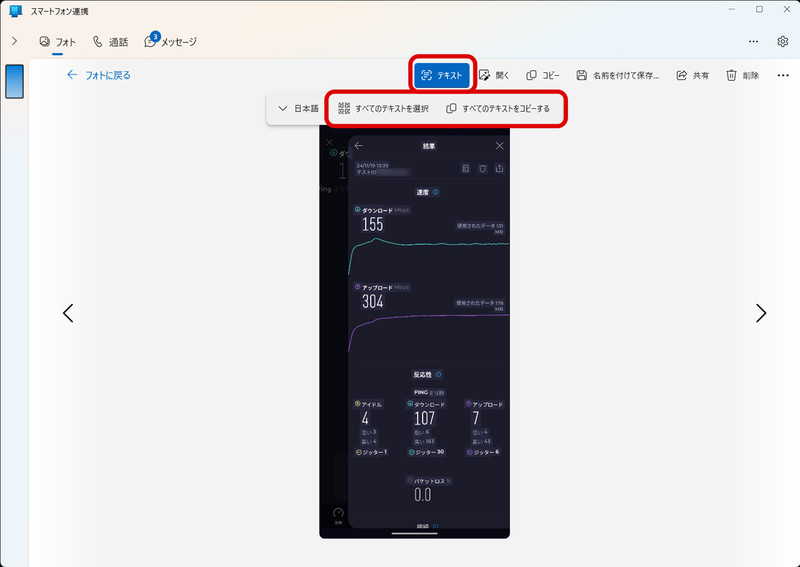
Task: Click the download value 155 in photo
Action: pos(372,224)
